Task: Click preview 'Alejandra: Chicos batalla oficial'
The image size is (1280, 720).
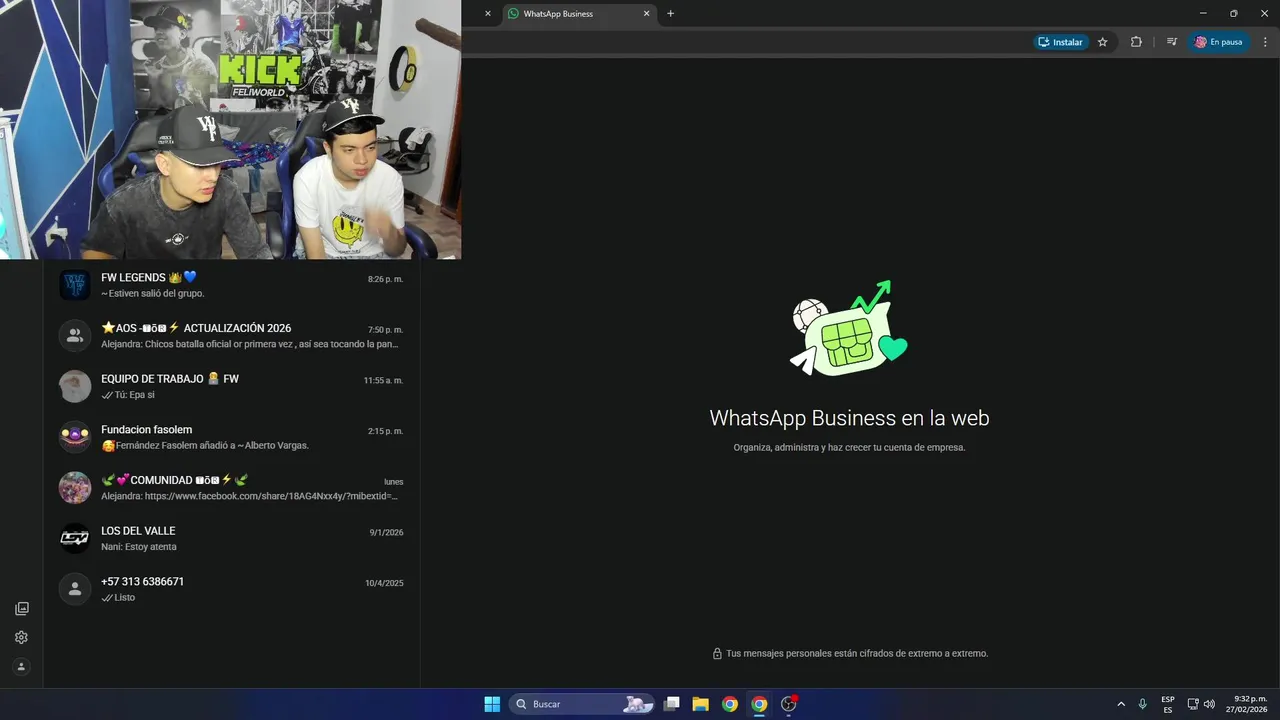Action: (x=250, y=344)
